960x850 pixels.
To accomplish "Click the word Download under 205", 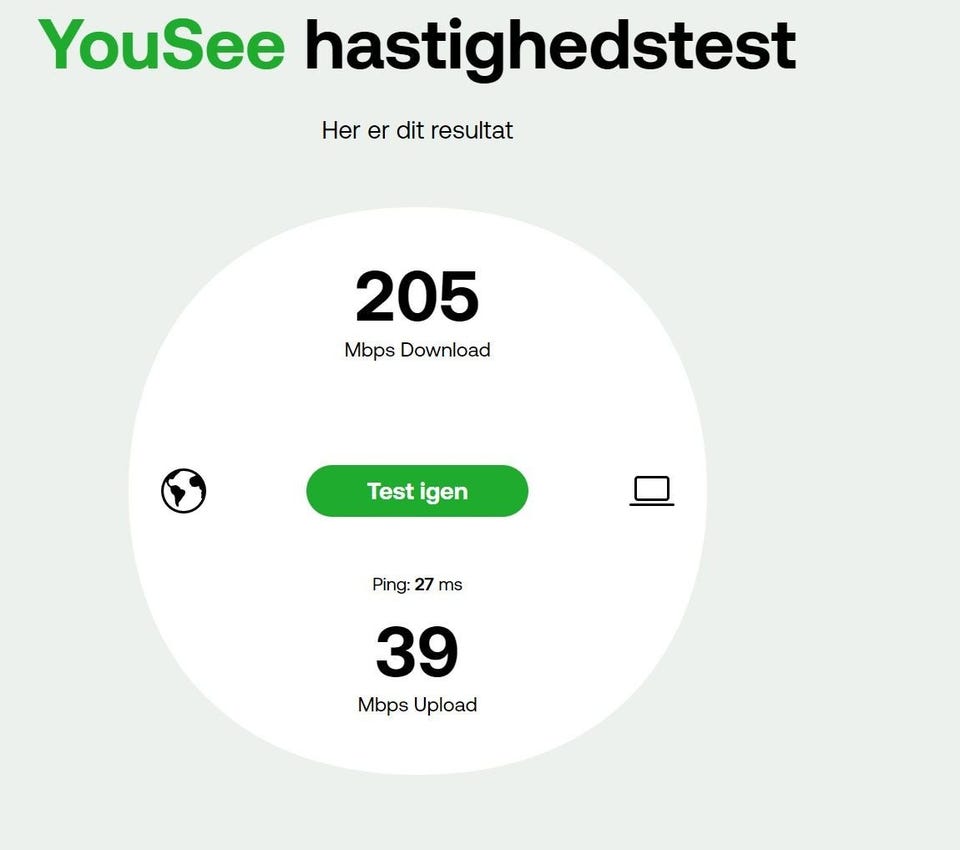I will coord(446,350).
